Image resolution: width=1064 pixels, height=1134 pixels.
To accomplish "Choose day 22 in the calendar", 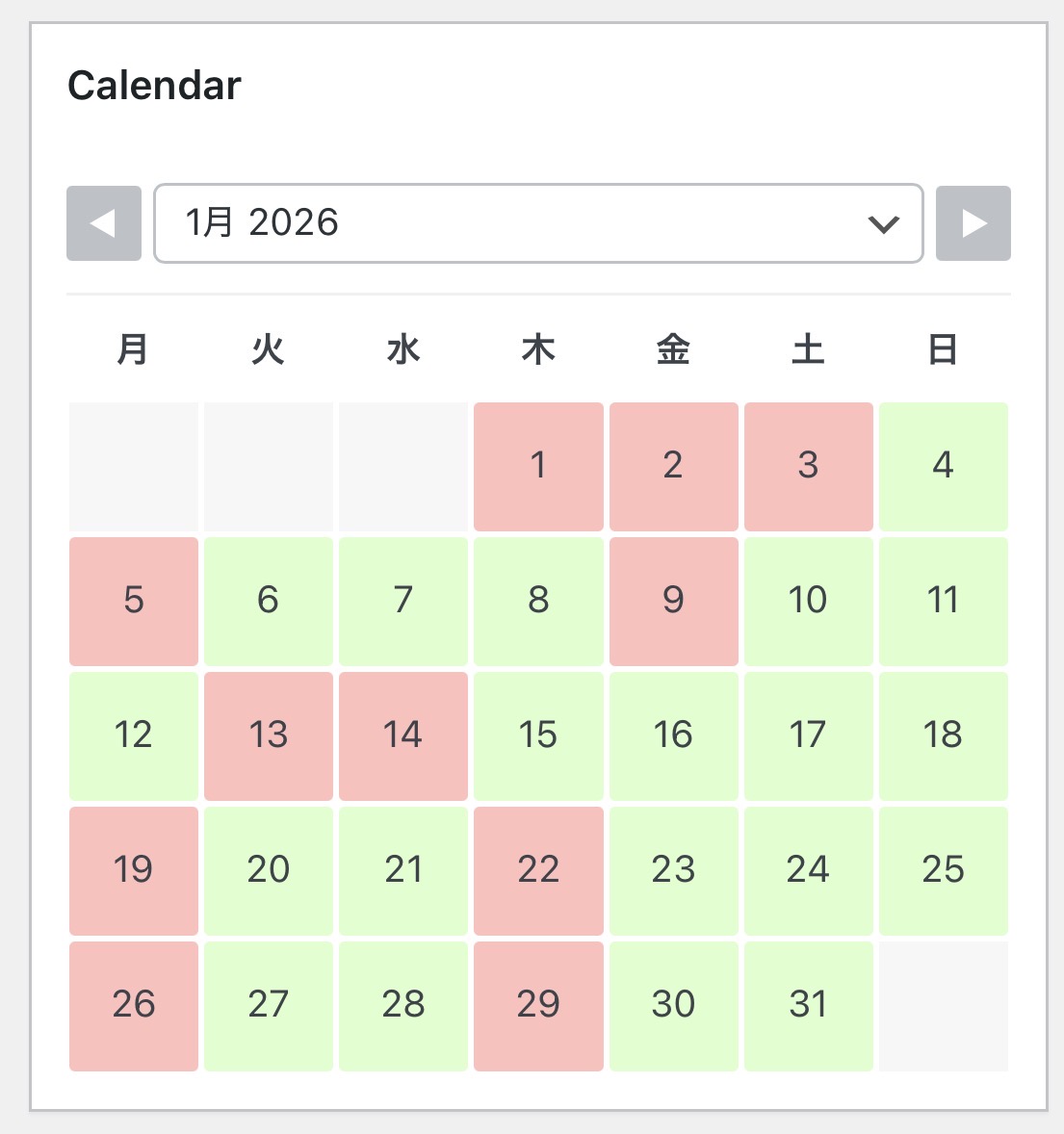I will pos(538,871).
